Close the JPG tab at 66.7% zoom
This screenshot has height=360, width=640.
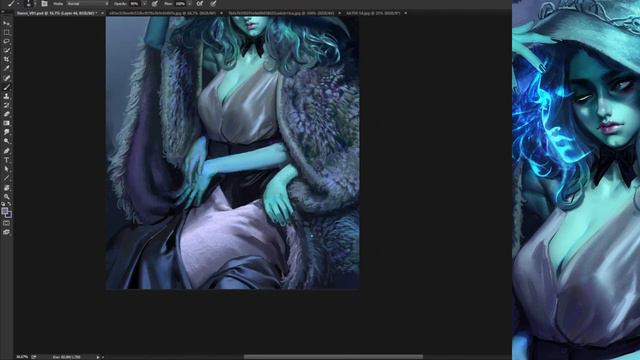pyautogui.click(x=222, y=13)
